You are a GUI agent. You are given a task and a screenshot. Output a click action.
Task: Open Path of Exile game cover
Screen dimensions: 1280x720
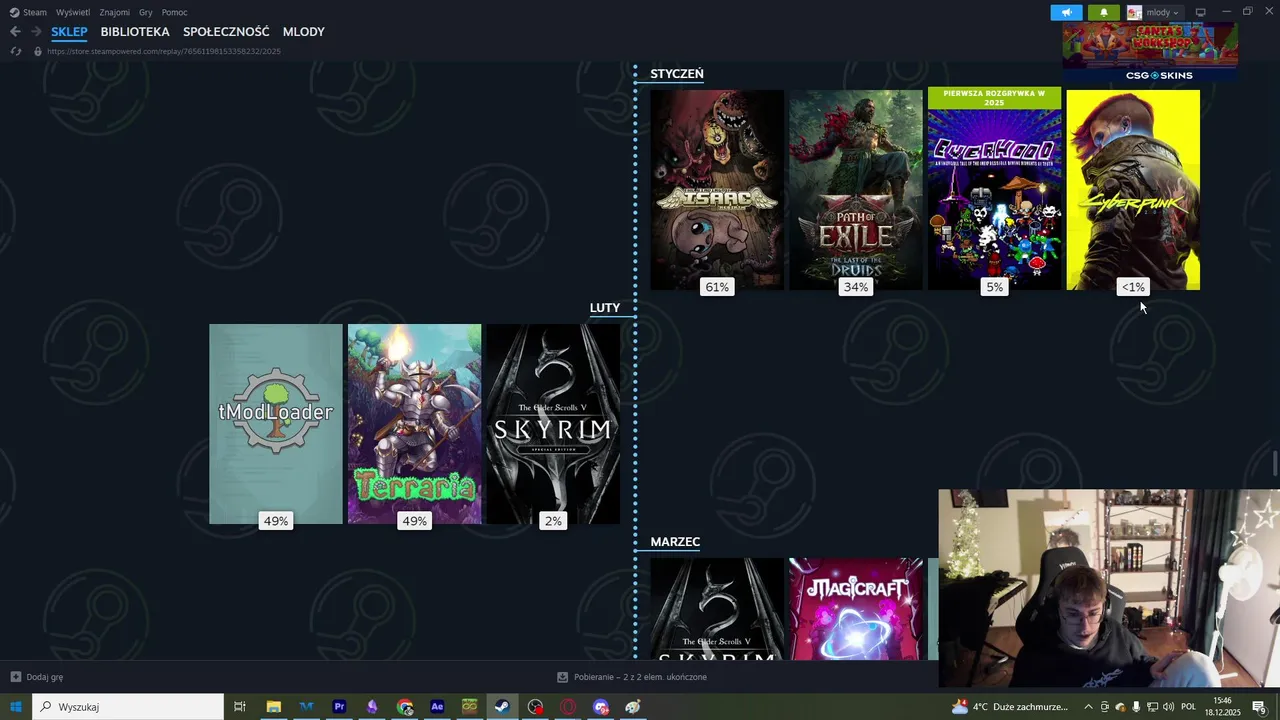click(x=856, y=190)
